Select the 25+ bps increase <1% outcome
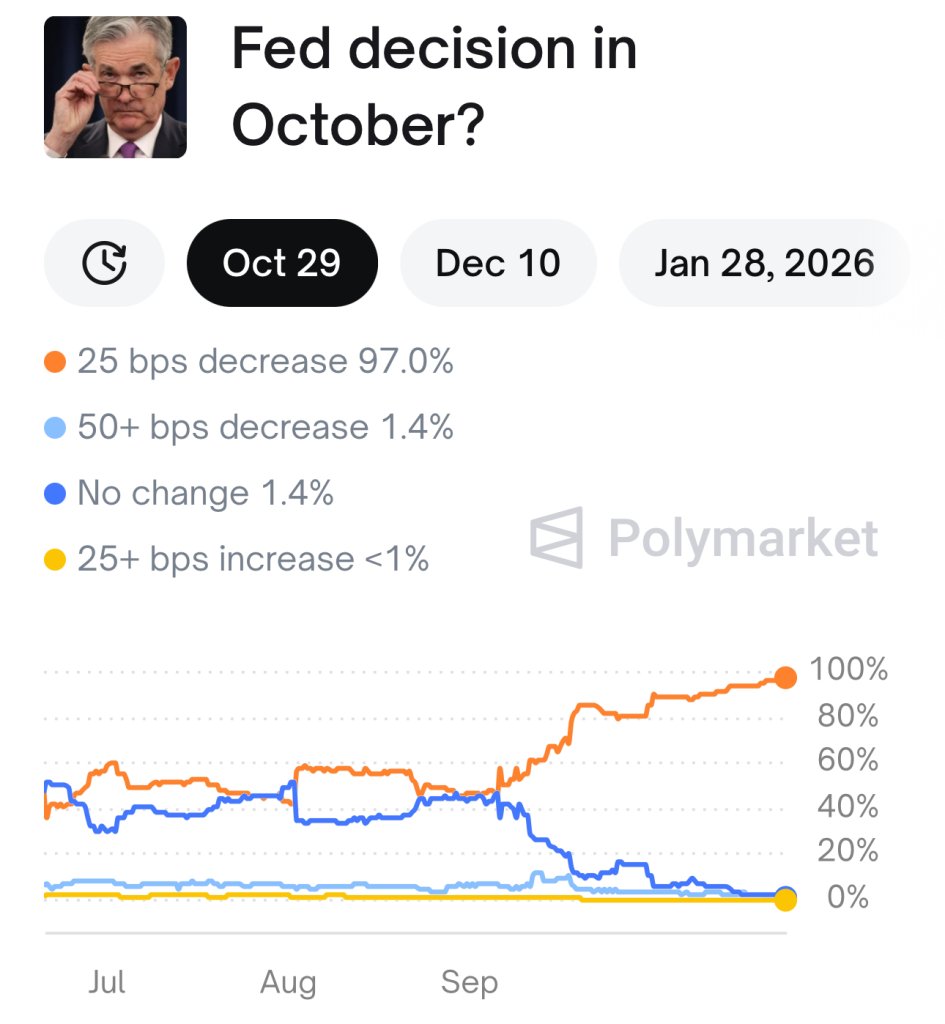 (x=253, y=559)
